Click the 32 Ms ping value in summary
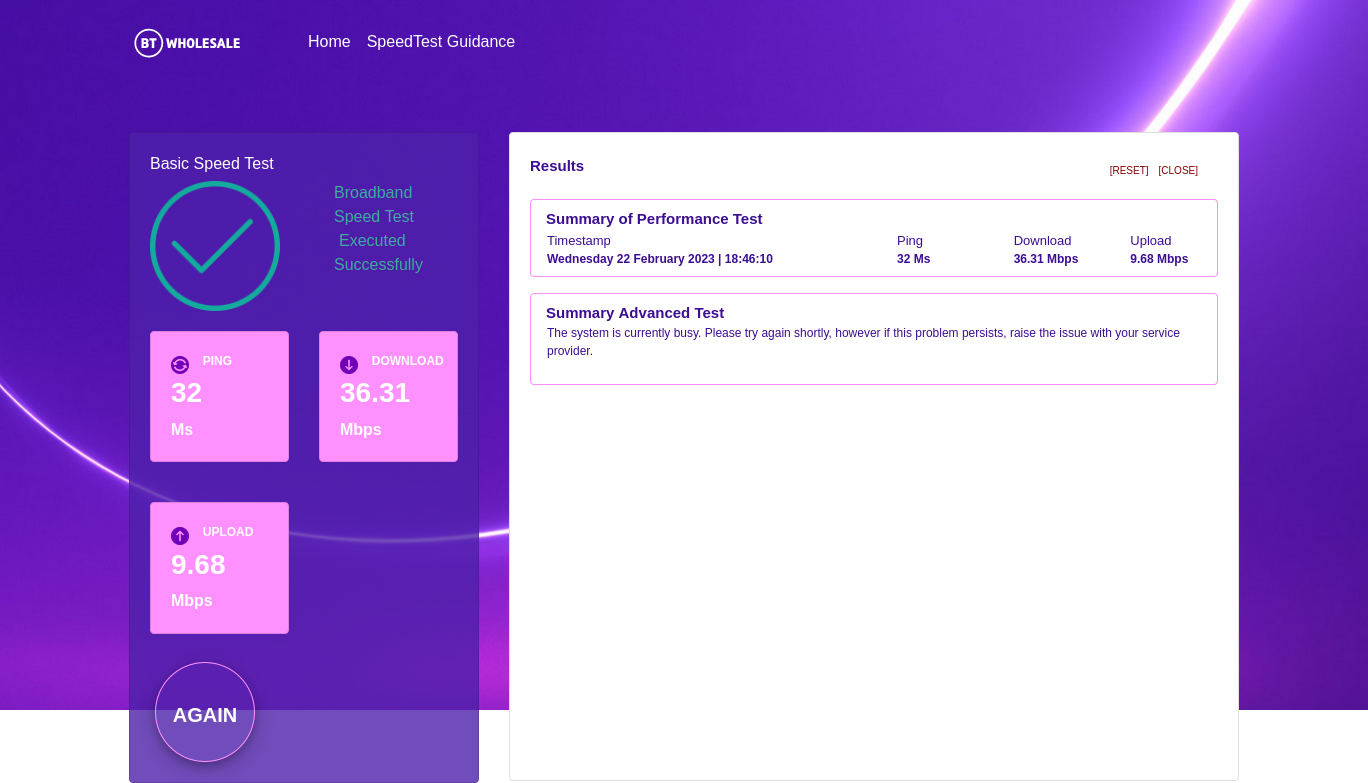 pos(913,259)
